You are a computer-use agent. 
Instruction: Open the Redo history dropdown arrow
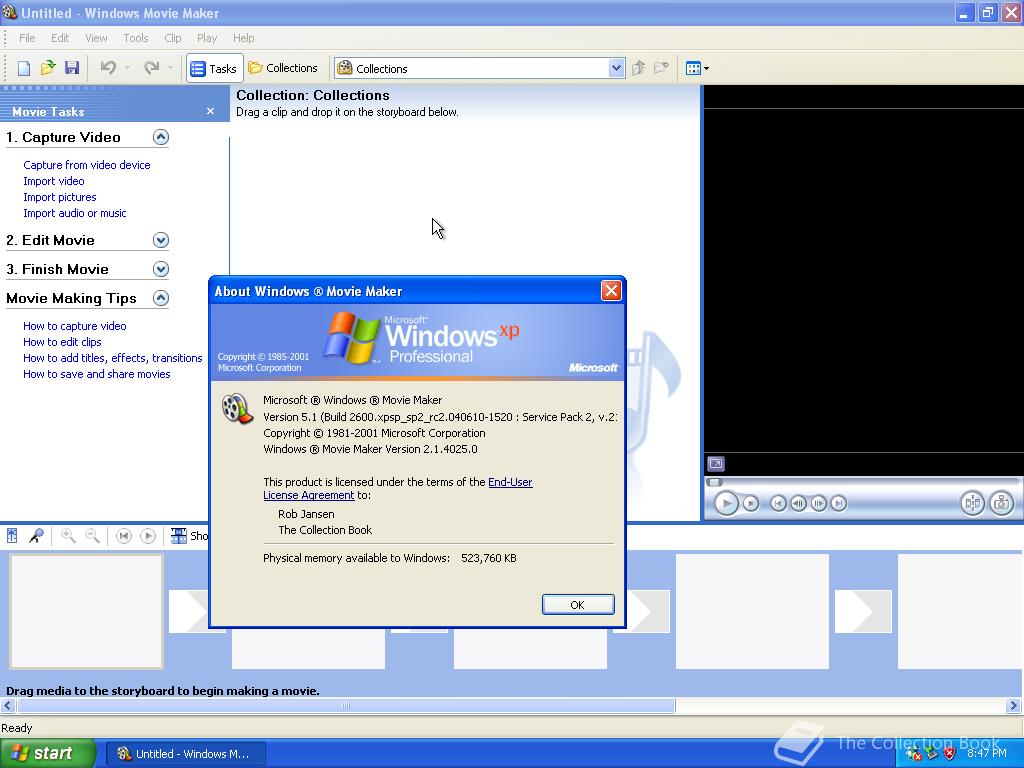tap(170, 68)
